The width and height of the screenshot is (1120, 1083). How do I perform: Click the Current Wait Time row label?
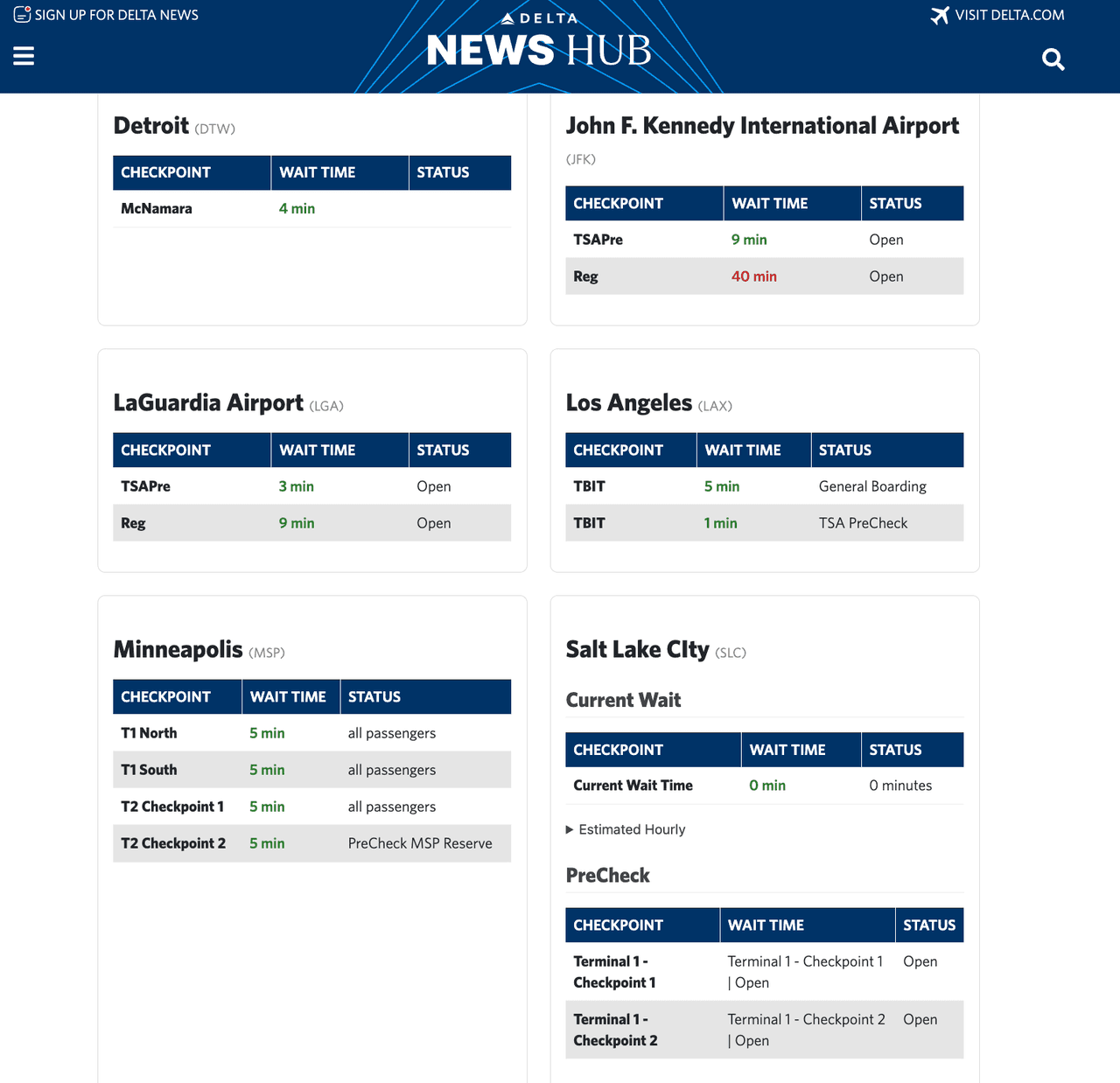(633, 786)
